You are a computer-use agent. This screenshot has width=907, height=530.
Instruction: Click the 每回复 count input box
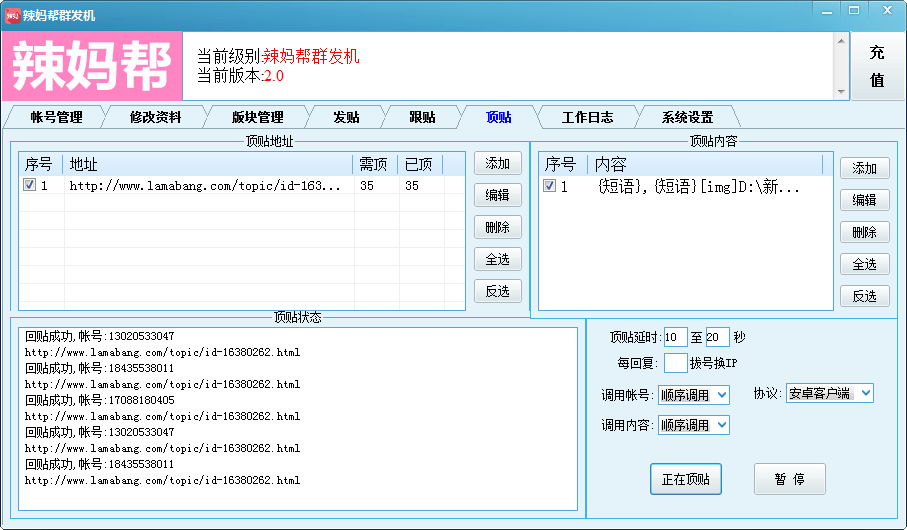click(x=675, y=362)
